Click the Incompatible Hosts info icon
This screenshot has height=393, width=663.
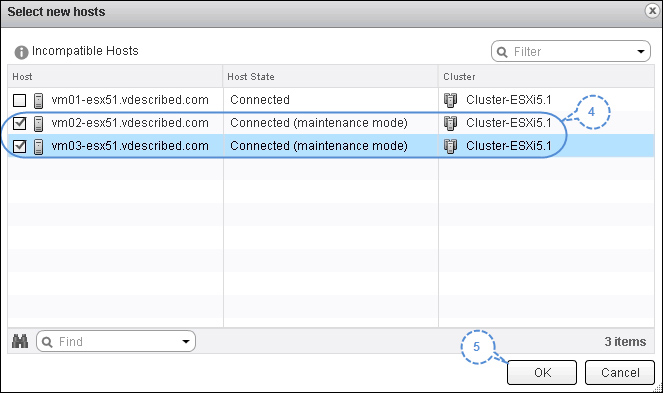21,52
